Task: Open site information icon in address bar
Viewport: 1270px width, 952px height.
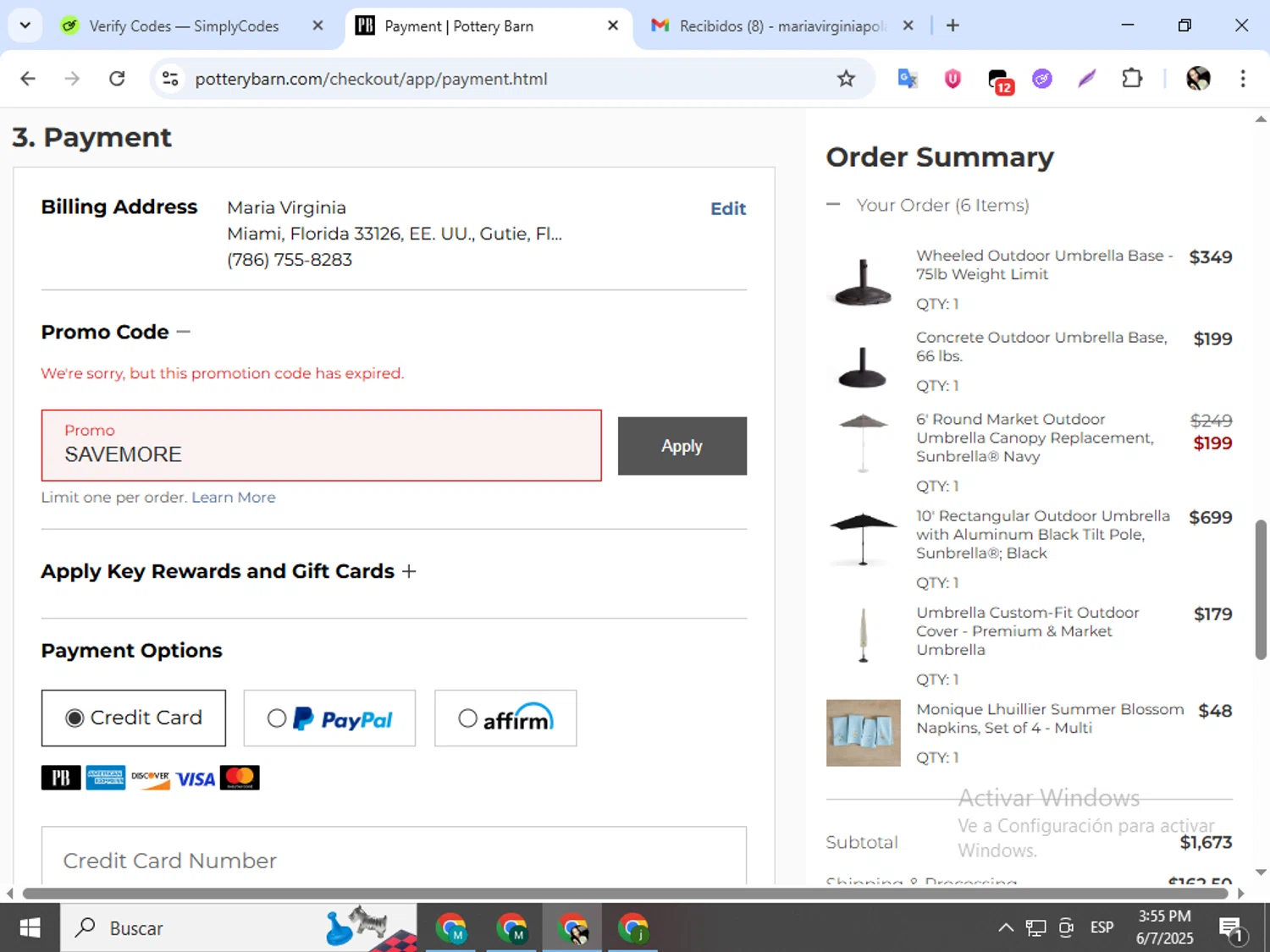Action: pos(170,79)
